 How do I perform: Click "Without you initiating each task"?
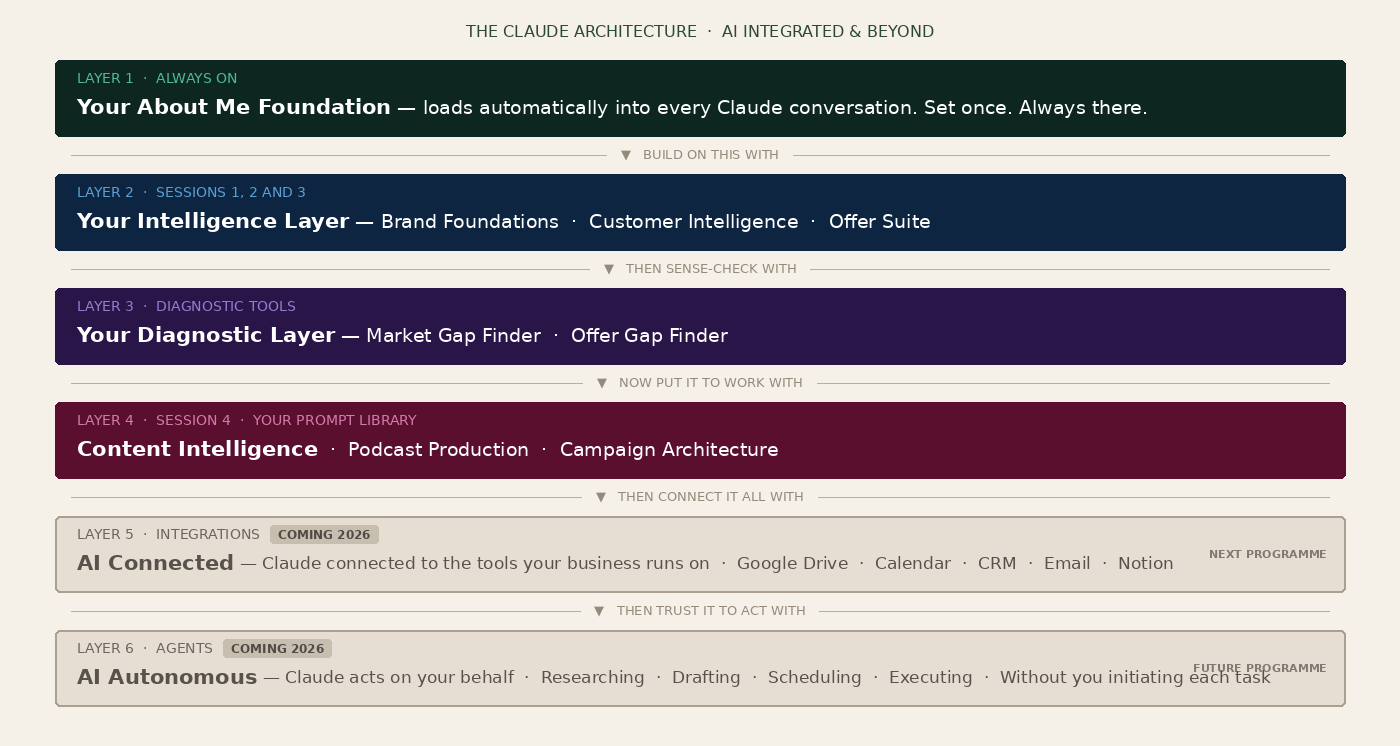[x=1135, y=678]
